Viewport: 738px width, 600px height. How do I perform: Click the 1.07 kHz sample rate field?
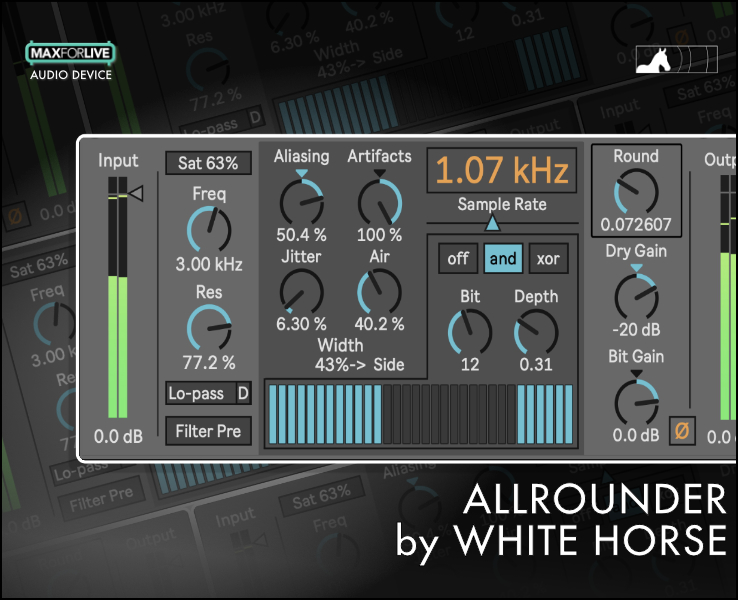tap(502, 171)
